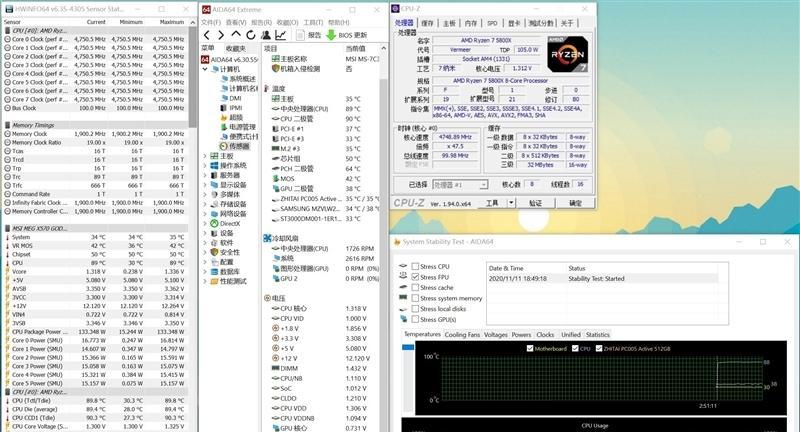Expand the 显示设备 tree node
This screenshot has height=432, width=800.
(x=205, y=185)
